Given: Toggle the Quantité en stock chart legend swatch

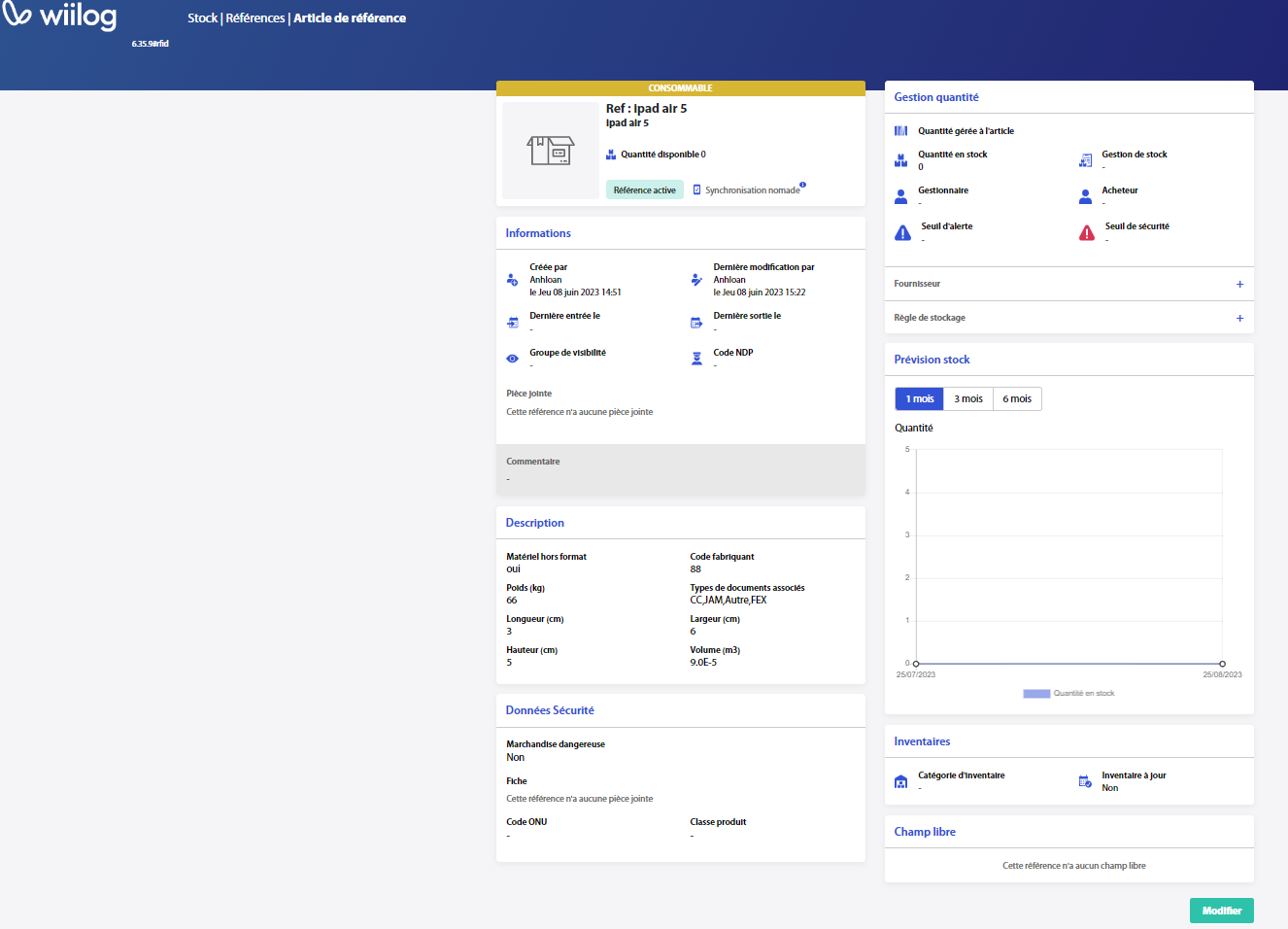Looking at the screenshot, I should coord(1036,694).
